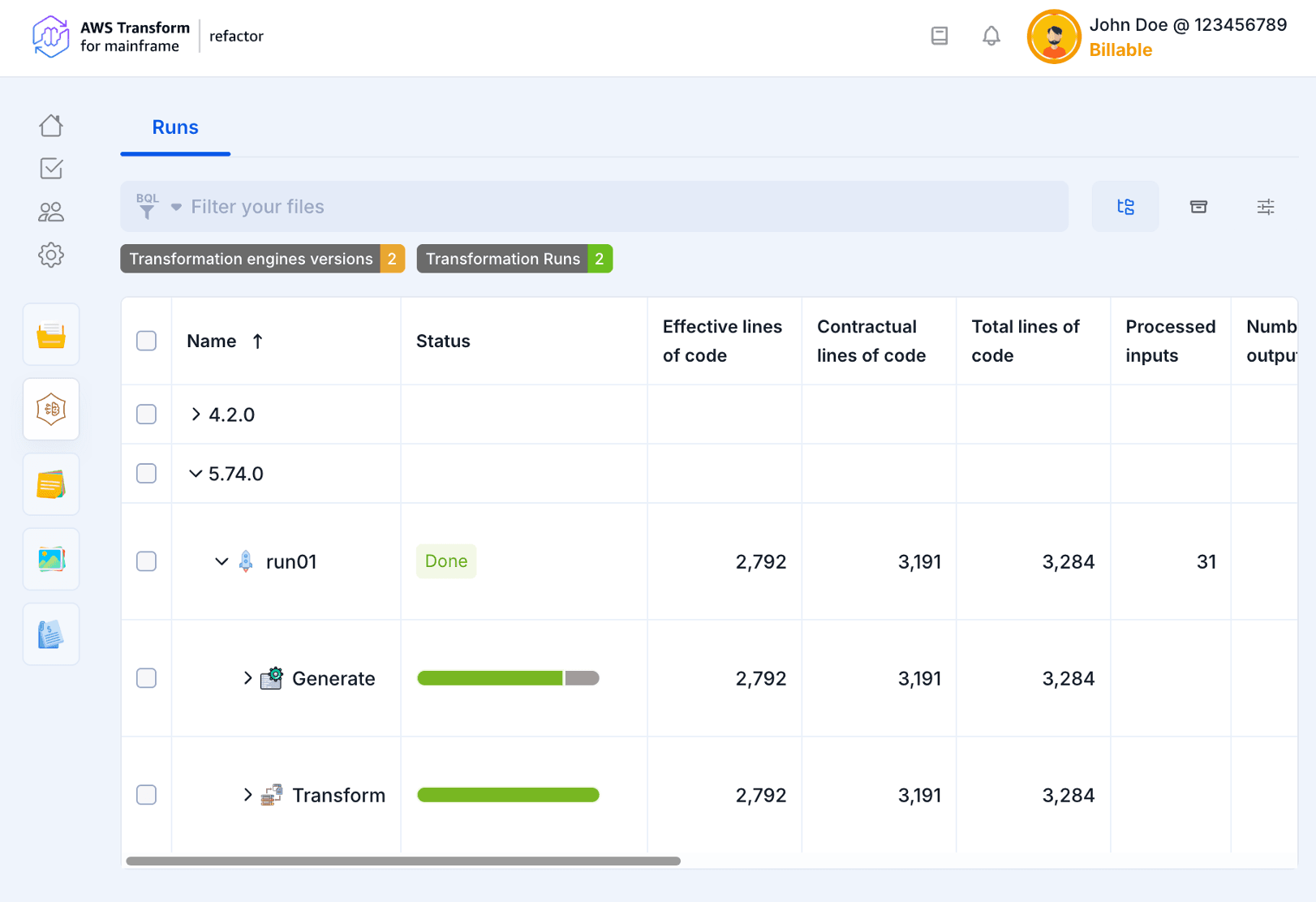
Task: Open the column settings sliders icon
Action: pos(1265,207)
